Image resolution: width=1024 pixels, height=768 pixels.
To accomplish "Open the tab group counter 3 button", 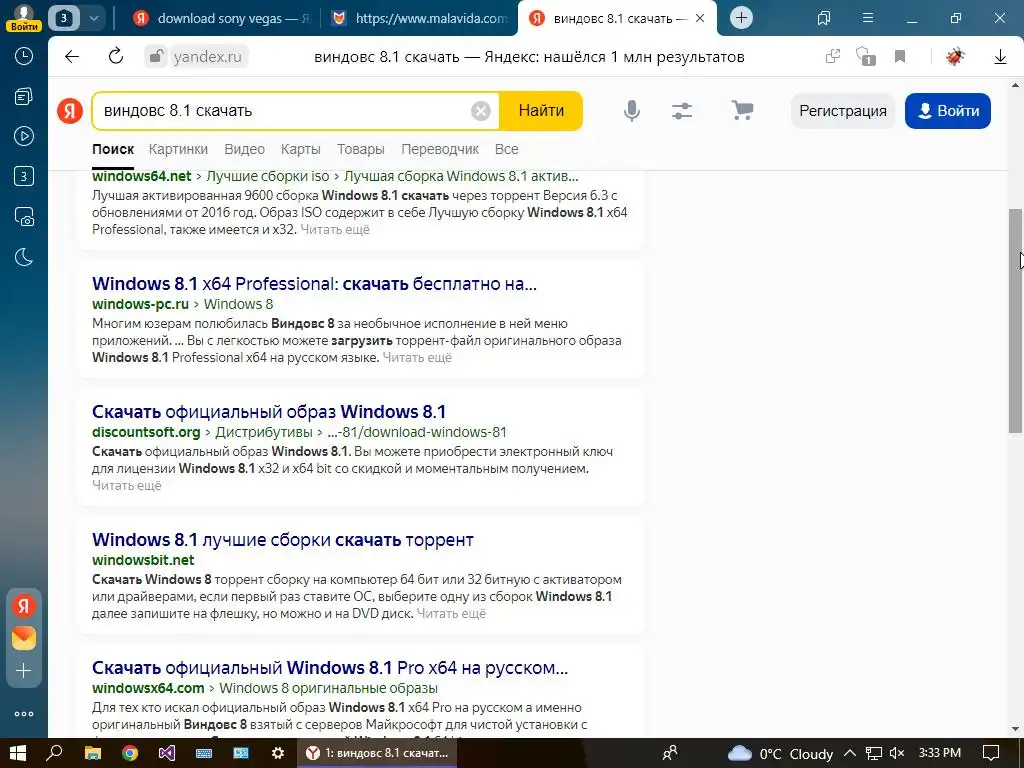I will pyautogui.click(x=64, y=18).
